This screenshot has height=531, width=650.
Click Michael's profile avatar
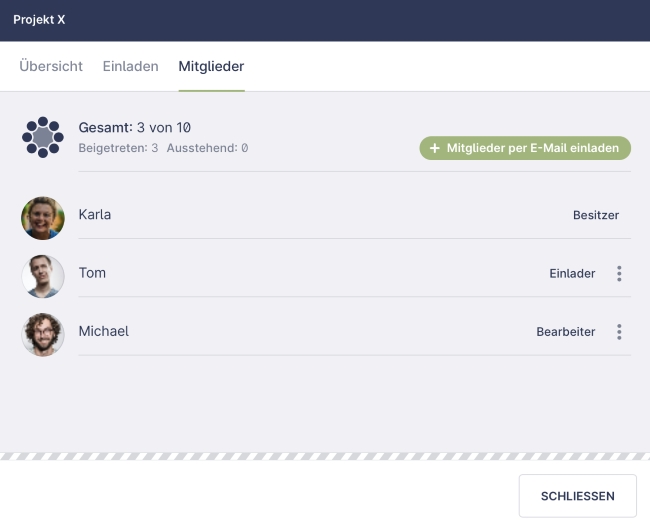43,333
